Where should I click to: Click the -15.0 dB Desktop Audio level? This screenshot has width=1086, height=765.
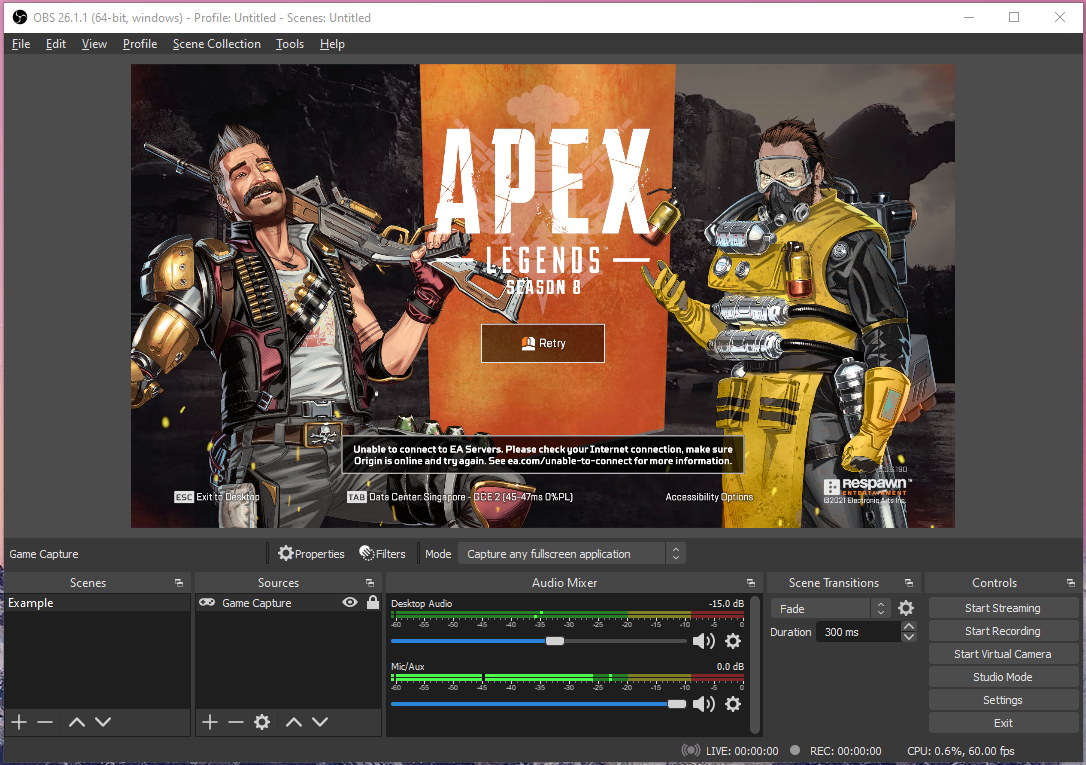(726, 604)
